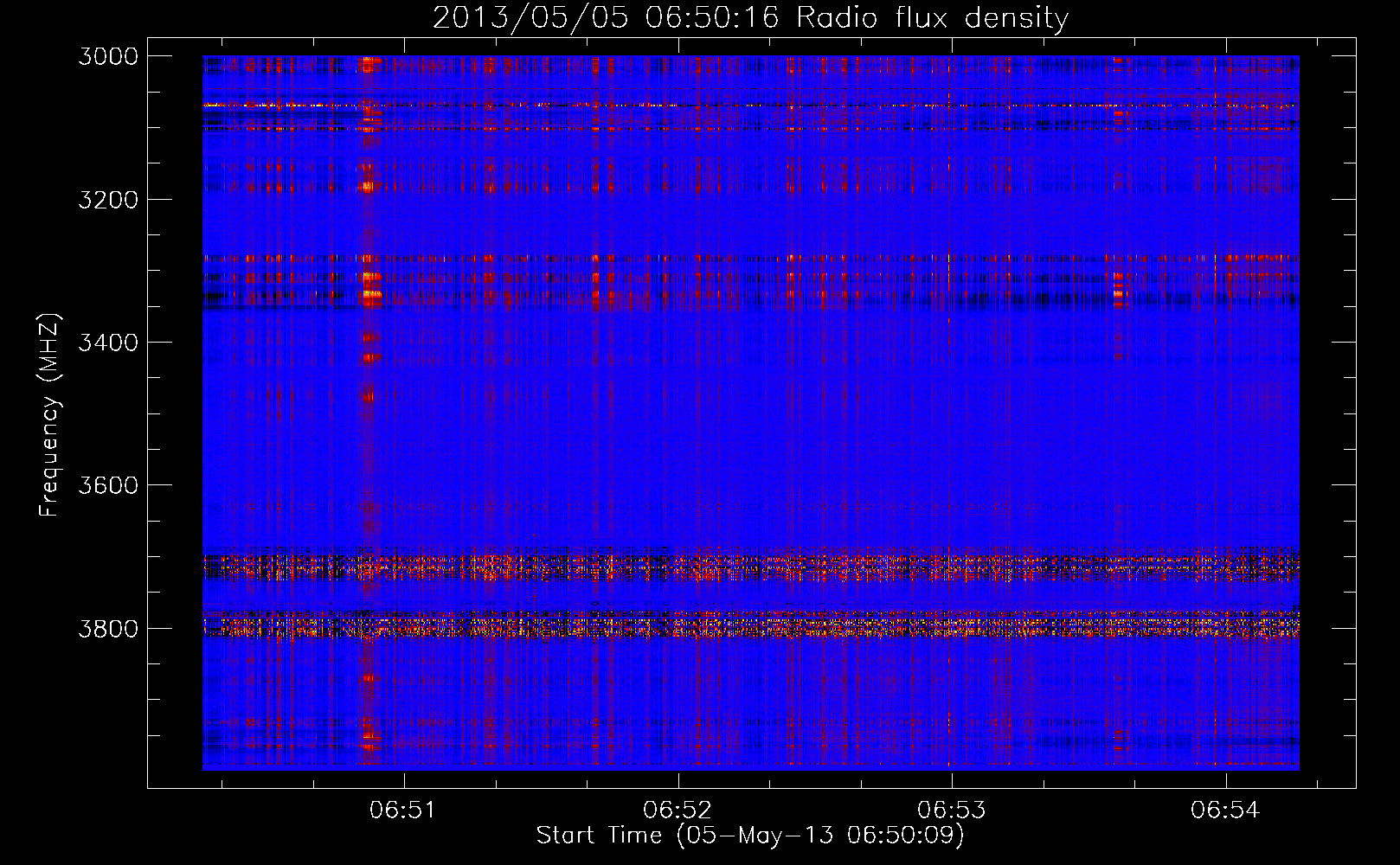The image size is (1400, 865).
Task: Click the 3400 frequency tick label
Action: click(108, 343)
